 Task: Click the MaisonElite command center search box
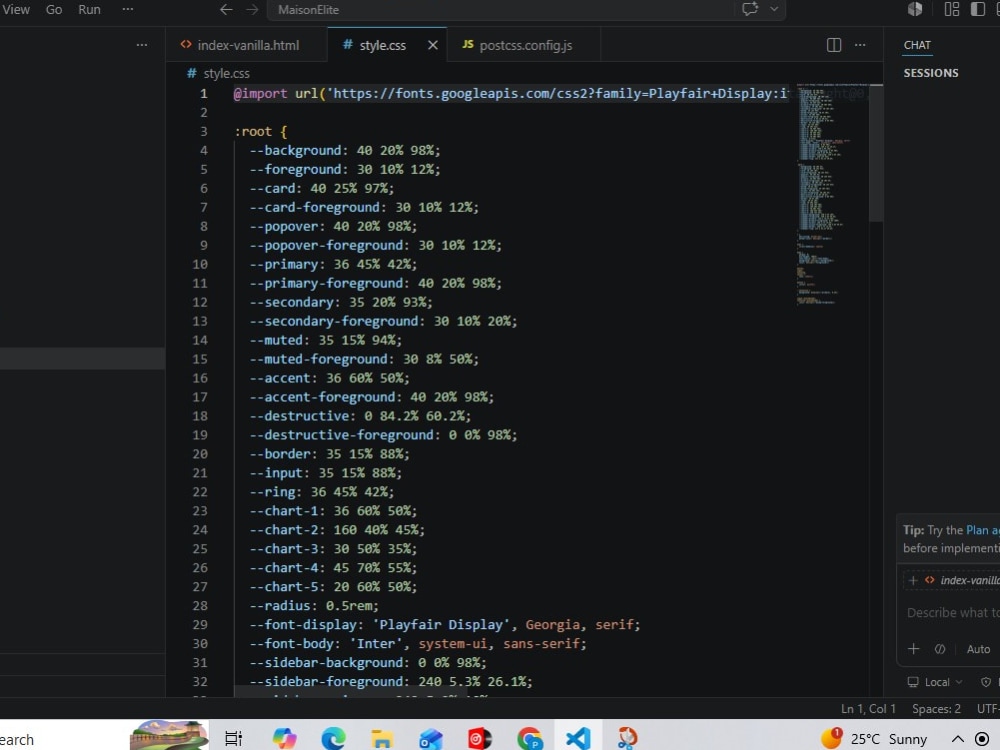[499, 10]
